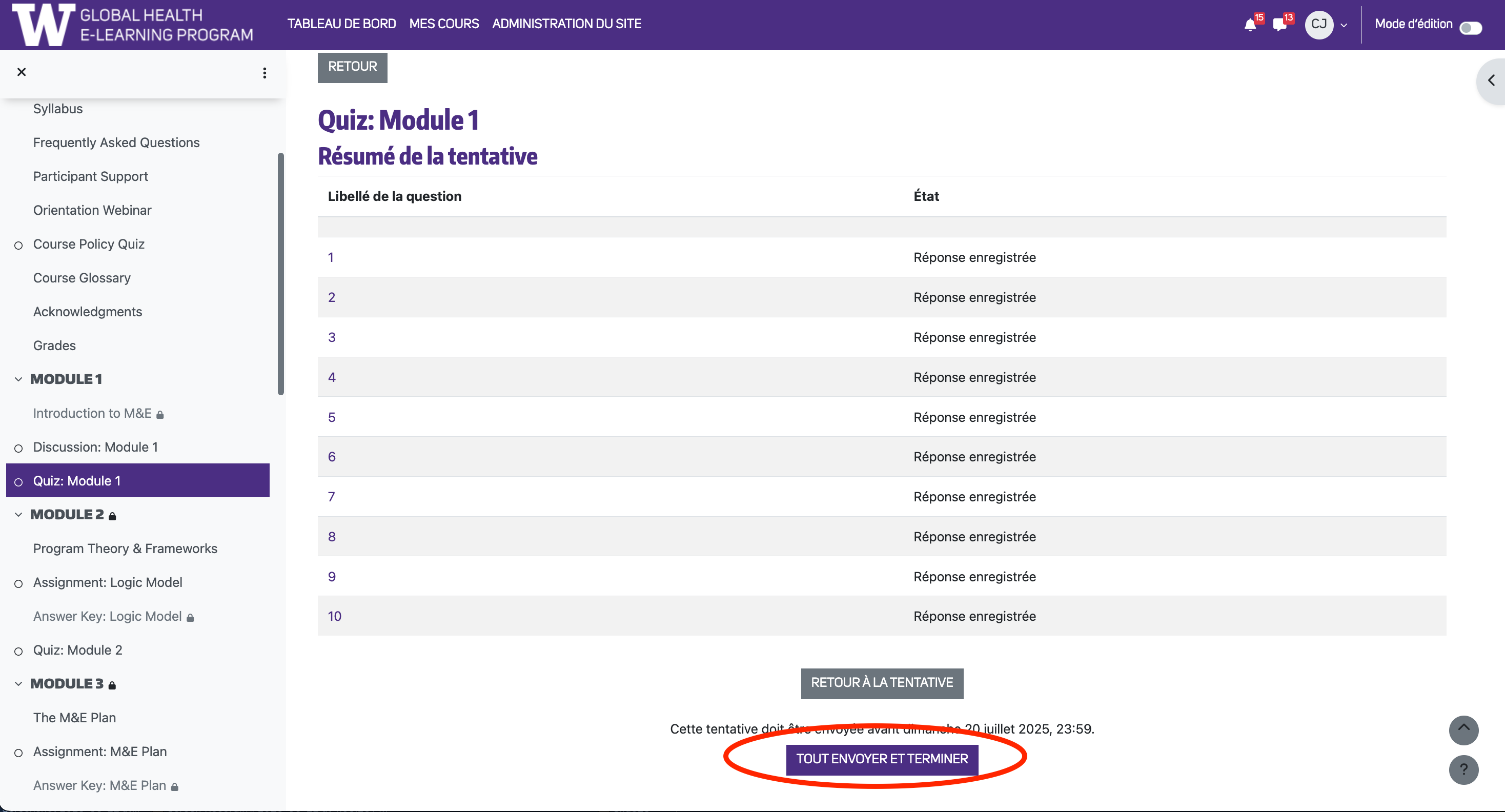
Task: Click completion circle beside Course Policy Quiz
Action: point(18,246)
